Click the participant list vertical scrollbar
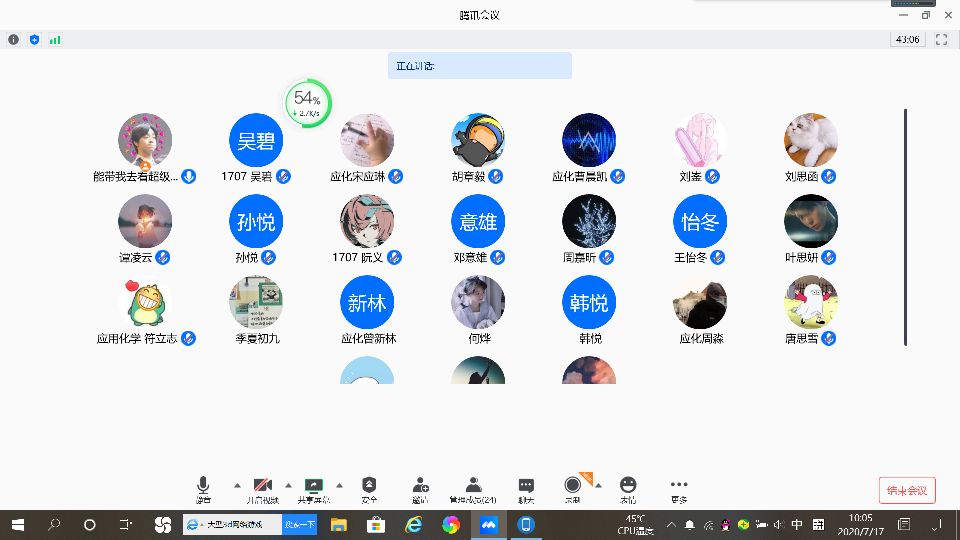Viewport: 960px width, 540px height. pos(906,227)
